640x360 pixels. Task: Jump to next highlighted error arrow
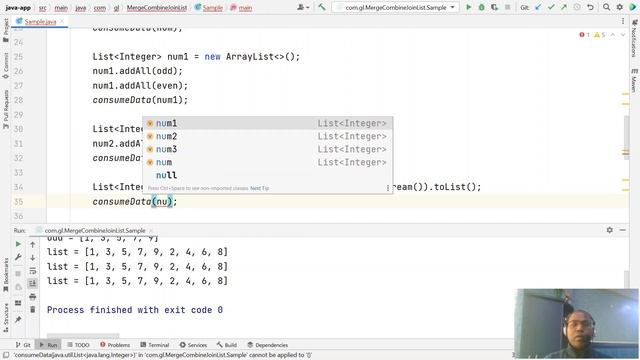[x=623, y=35]
